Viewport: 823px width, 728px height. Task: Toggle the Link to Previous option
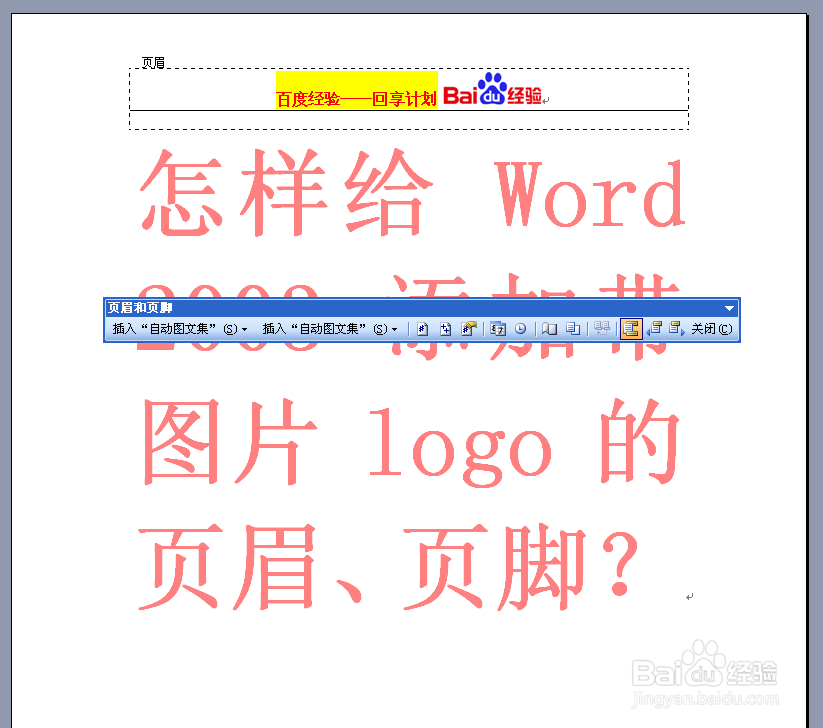601,328
